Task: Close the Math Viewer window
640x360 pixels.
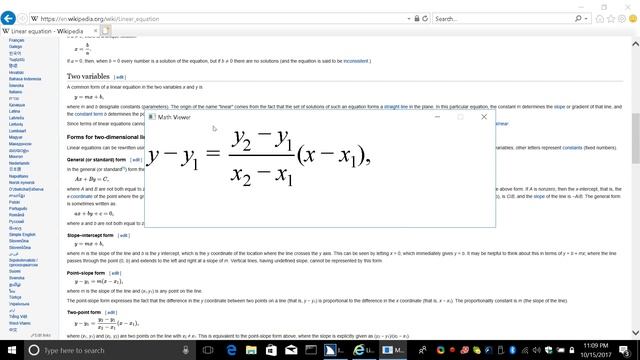Action: pyautogui.click(x=484, y=117)
